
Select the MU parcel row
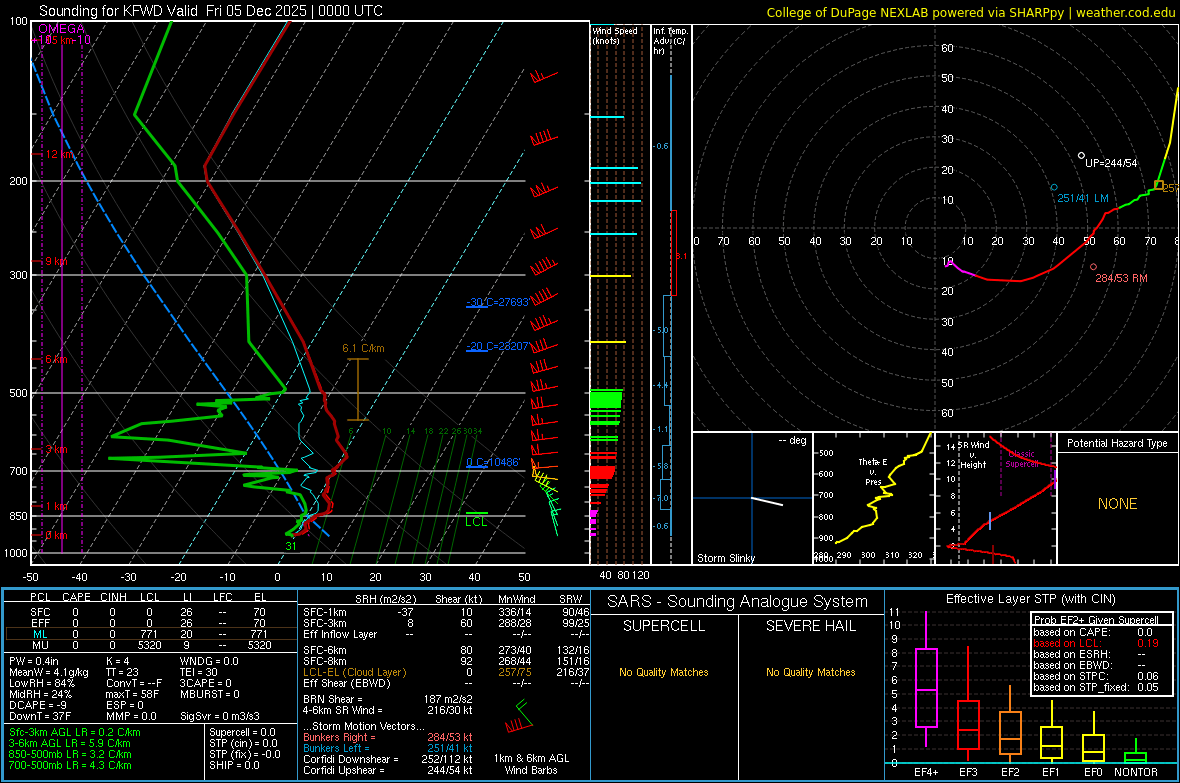click(151, 645)
